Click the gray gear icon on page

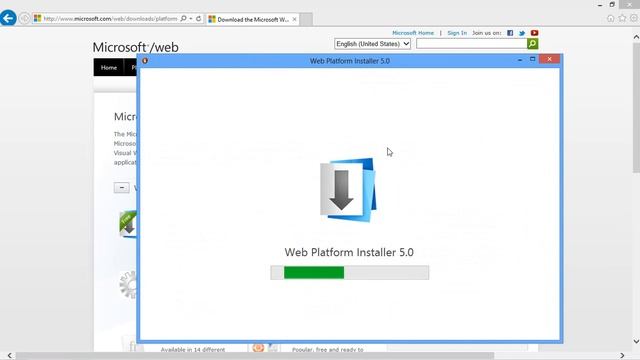tap(128, 284)
